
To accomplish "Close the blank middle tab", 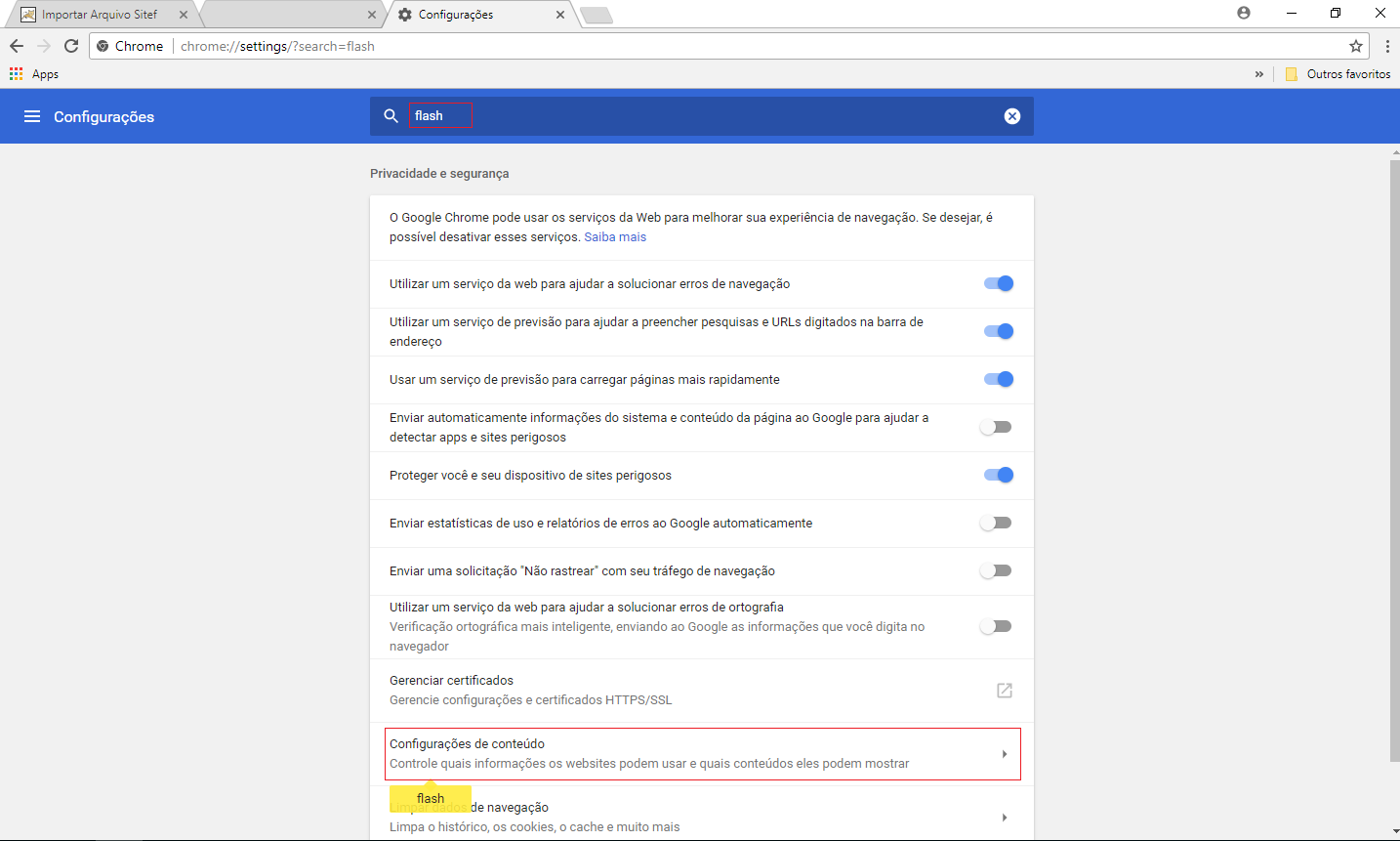I will tap(372, 15).
